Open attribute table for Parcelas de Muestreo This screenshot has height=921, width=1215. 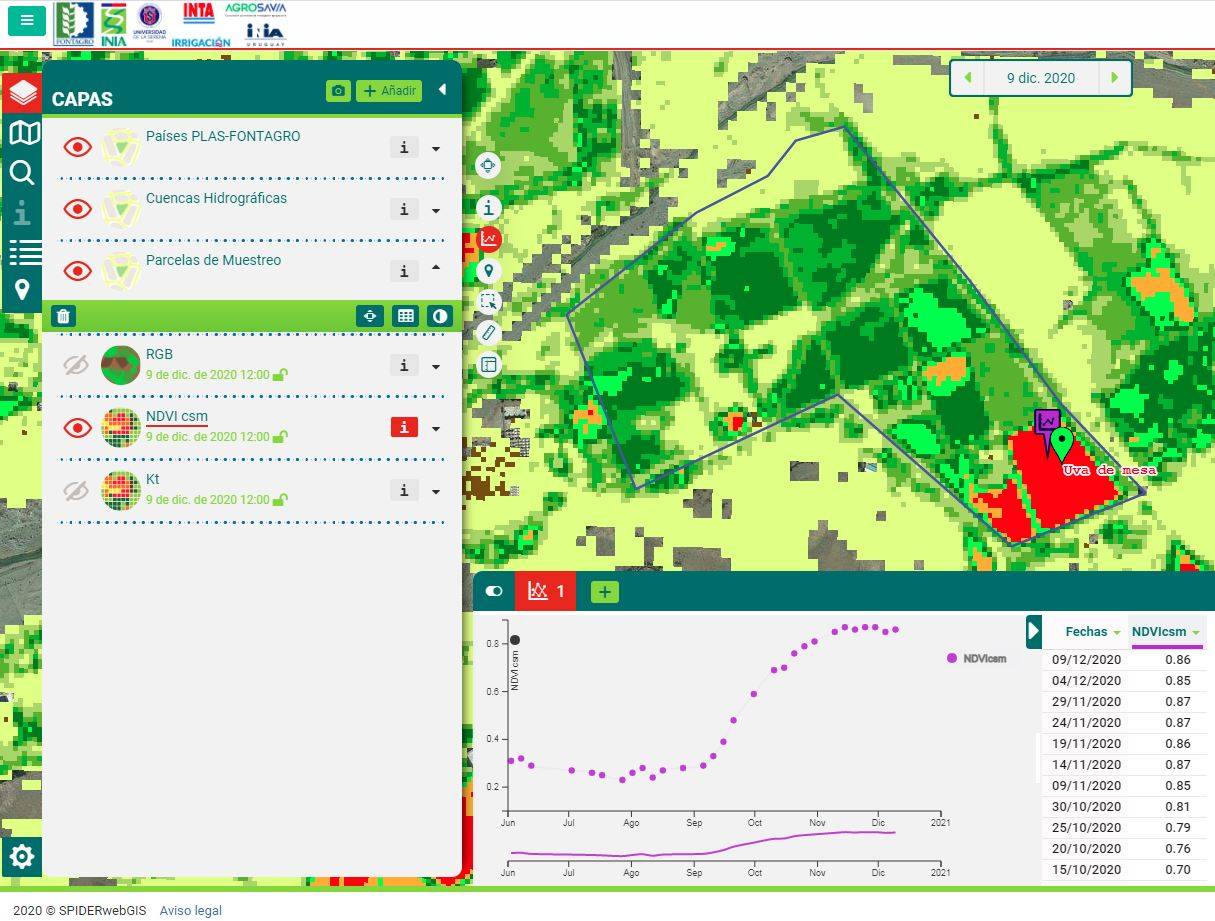coord(405,316)
